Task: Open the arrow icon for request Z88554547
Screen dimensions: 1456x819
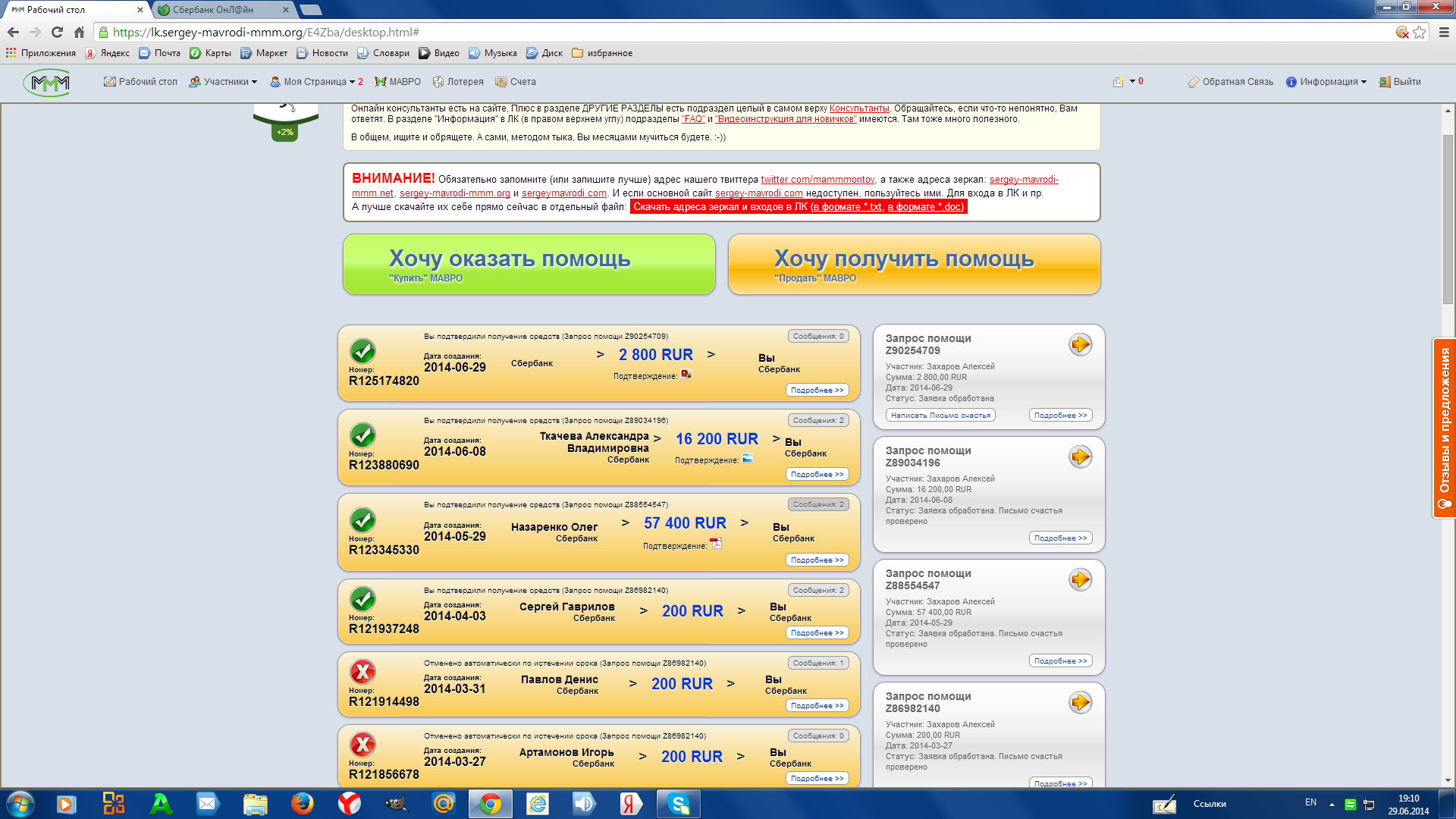Action: 1080,579
